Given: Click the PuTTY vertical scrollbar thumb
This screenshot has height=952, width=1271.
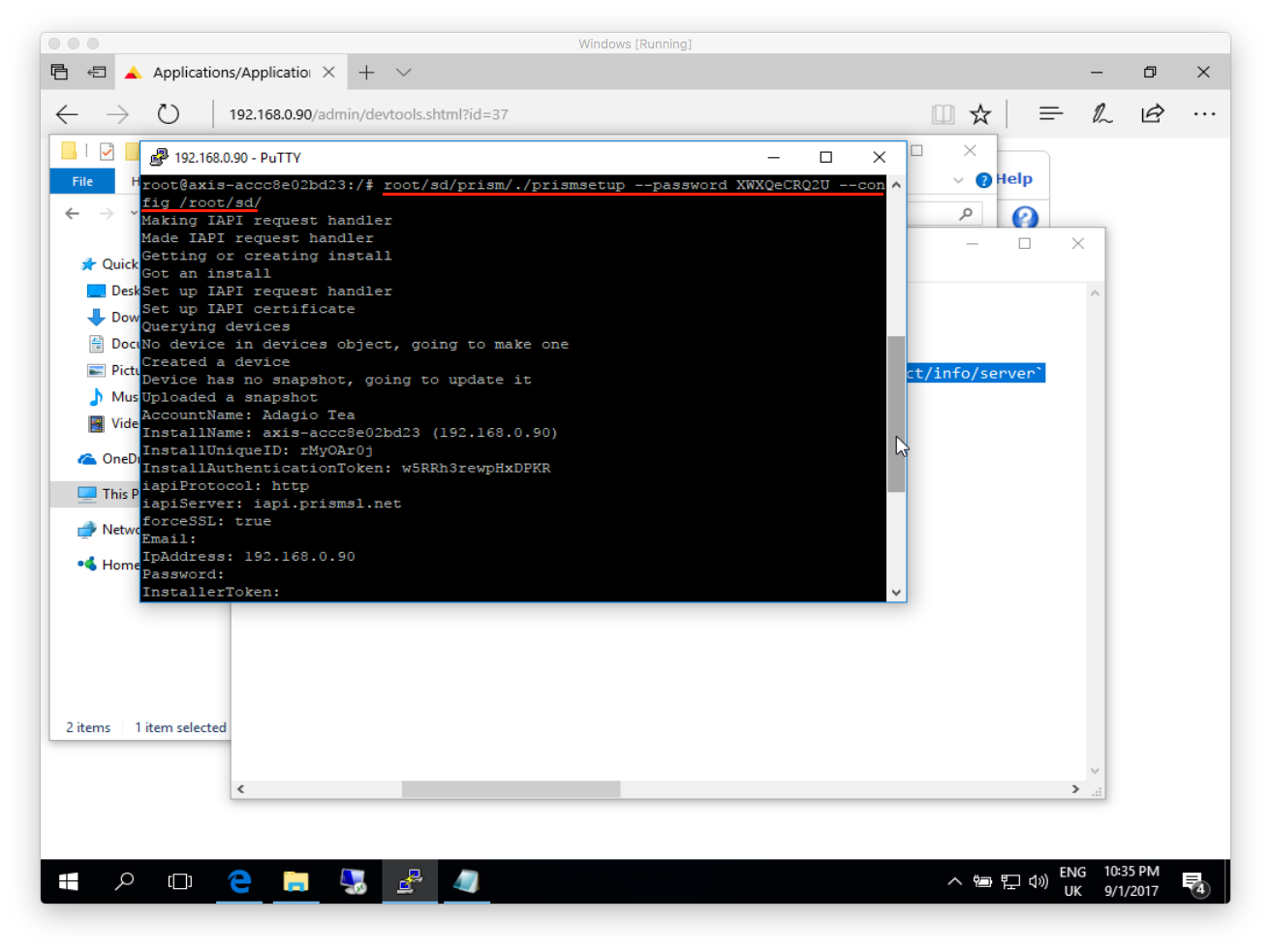Looking at the screenshot, I should (x=896, y=414).
